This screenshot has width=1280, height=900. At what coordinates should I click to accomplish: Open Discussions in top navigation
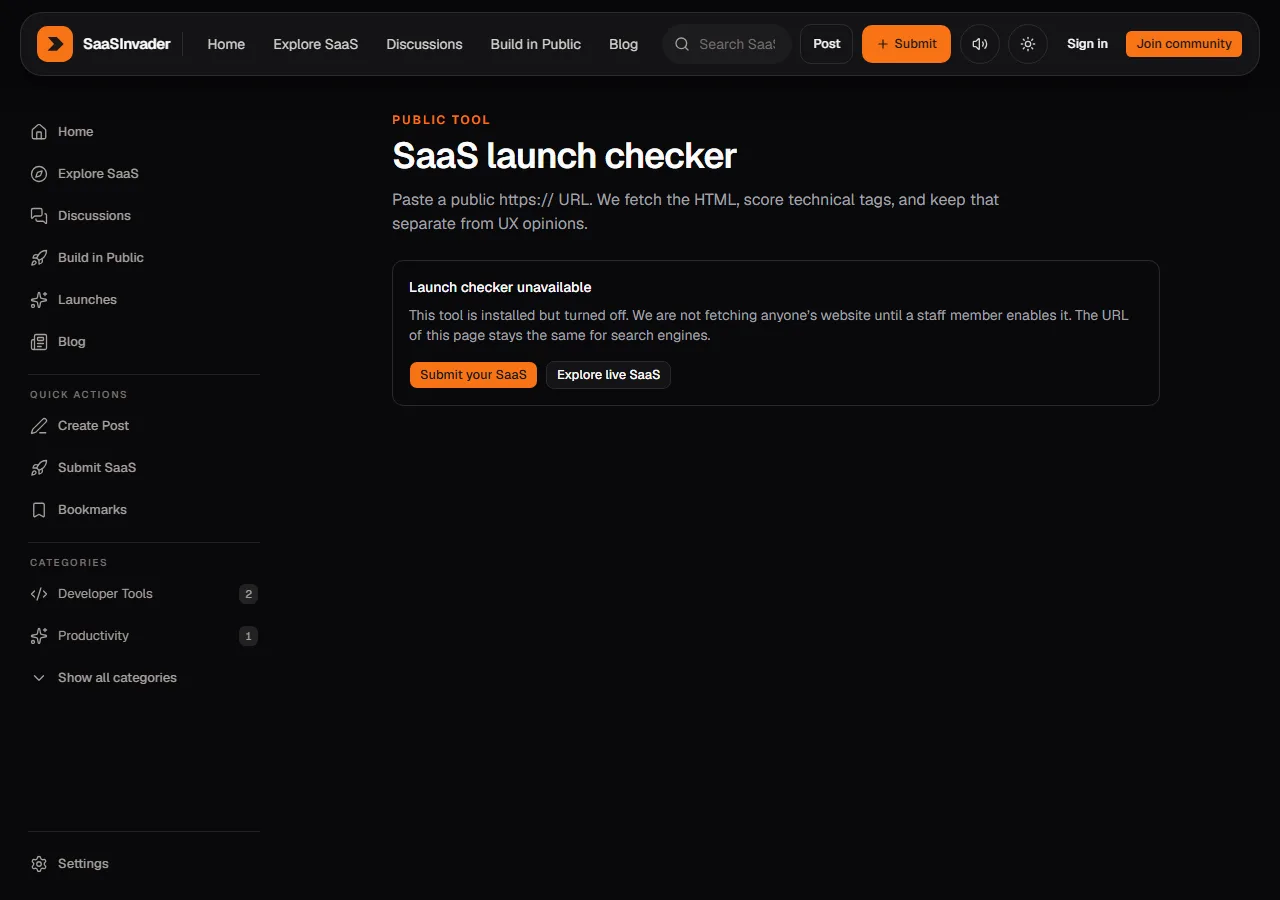[x=424, y=44]
